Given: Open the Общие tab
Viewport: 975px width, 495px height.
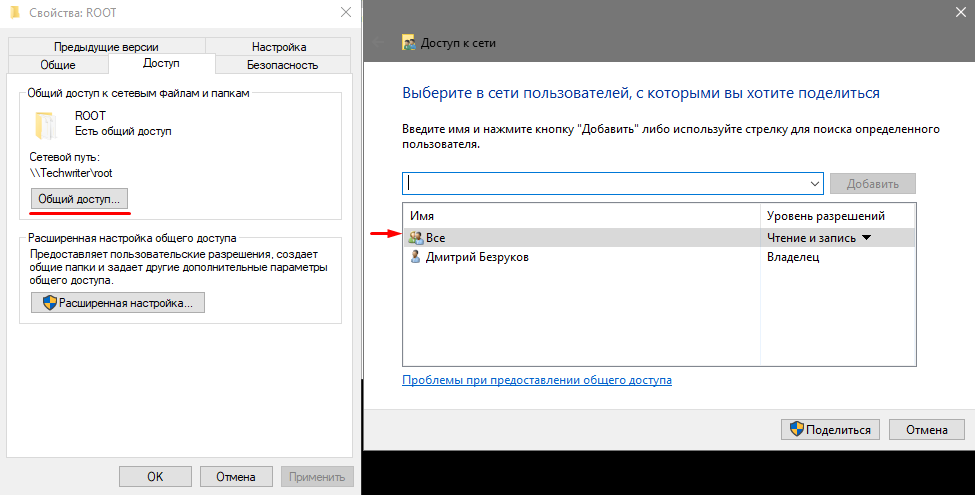Looking at the screenshot, I should [x=57, y=65].
